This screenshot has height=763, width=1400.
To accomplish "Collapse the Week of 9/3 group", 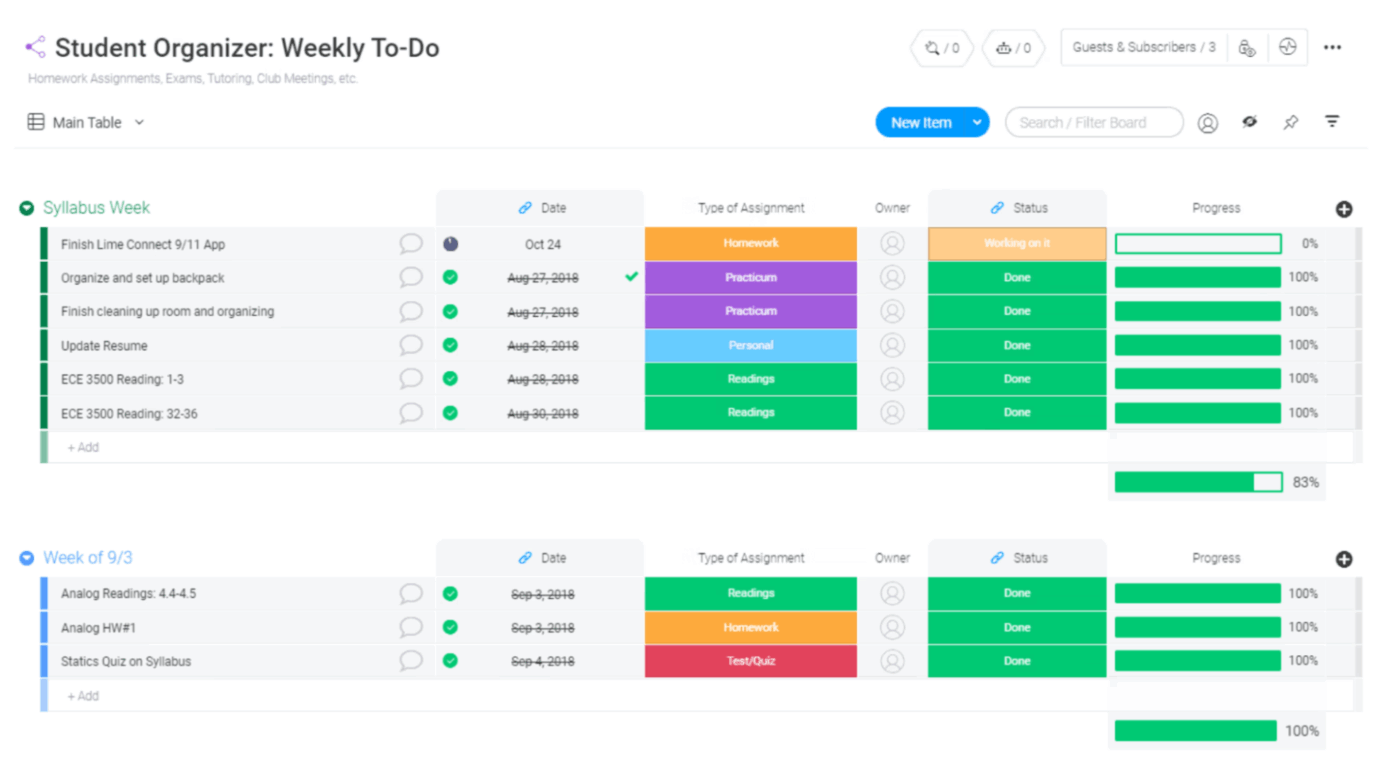I will point(27,558).
